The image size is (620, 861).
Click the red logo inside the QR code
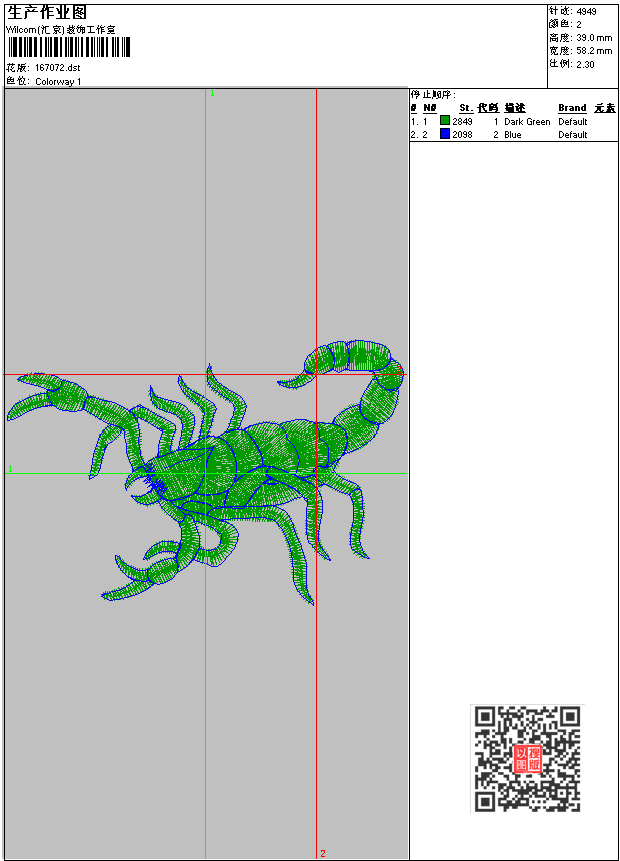click(527, 759)
